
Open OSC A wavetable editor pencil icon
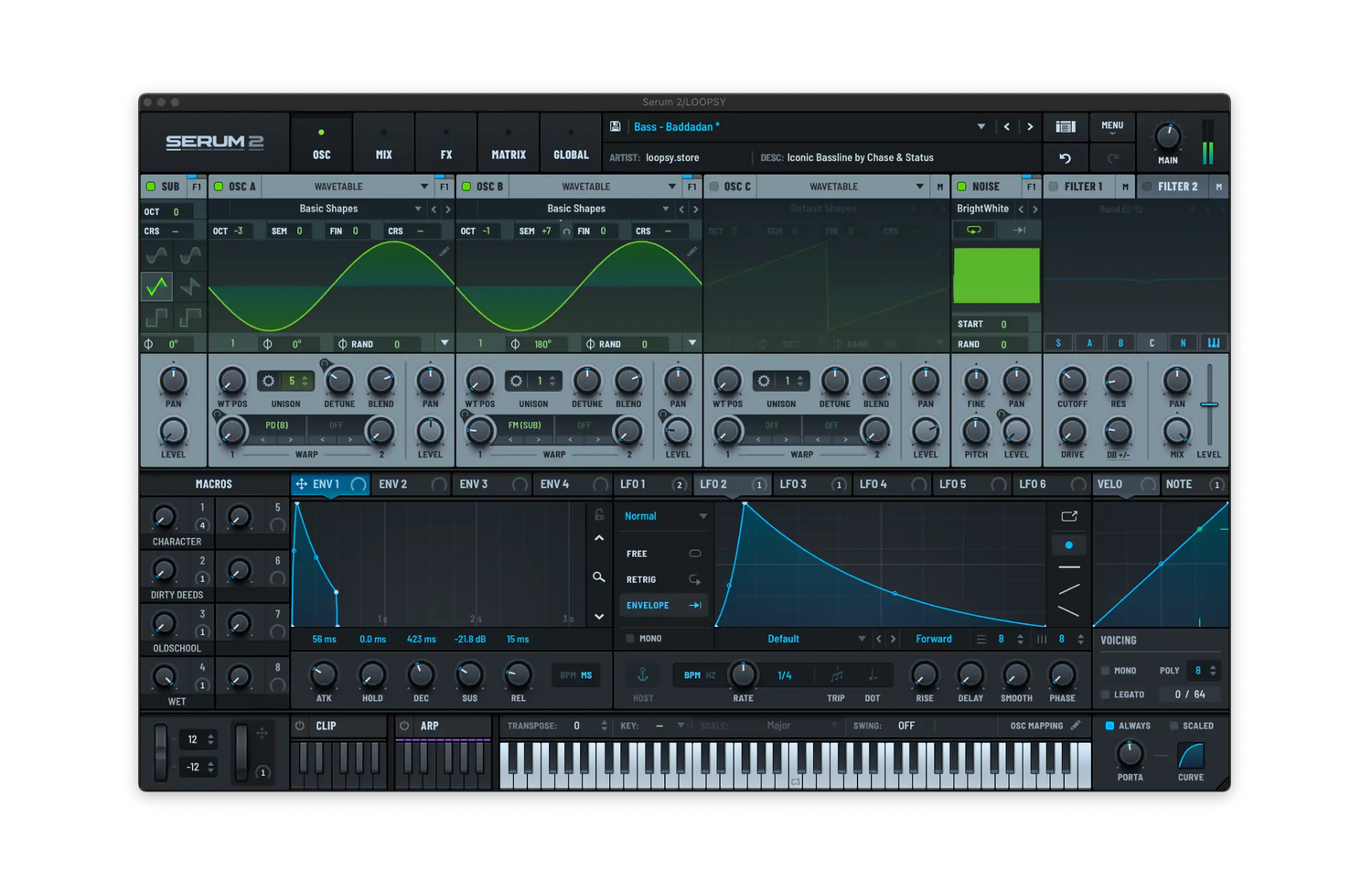click(x=445, y=252)
